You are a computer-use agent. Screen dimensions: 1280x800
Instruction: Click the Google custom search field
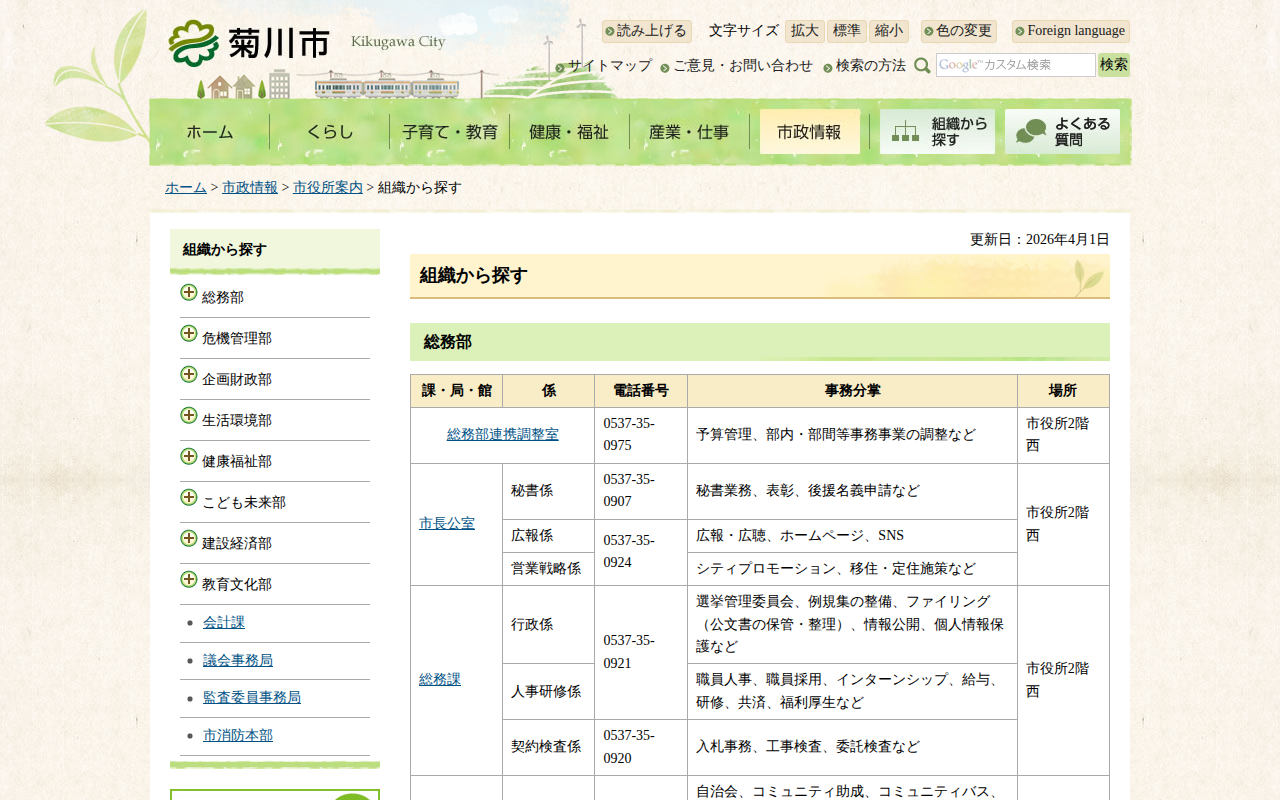[1015, 65]
